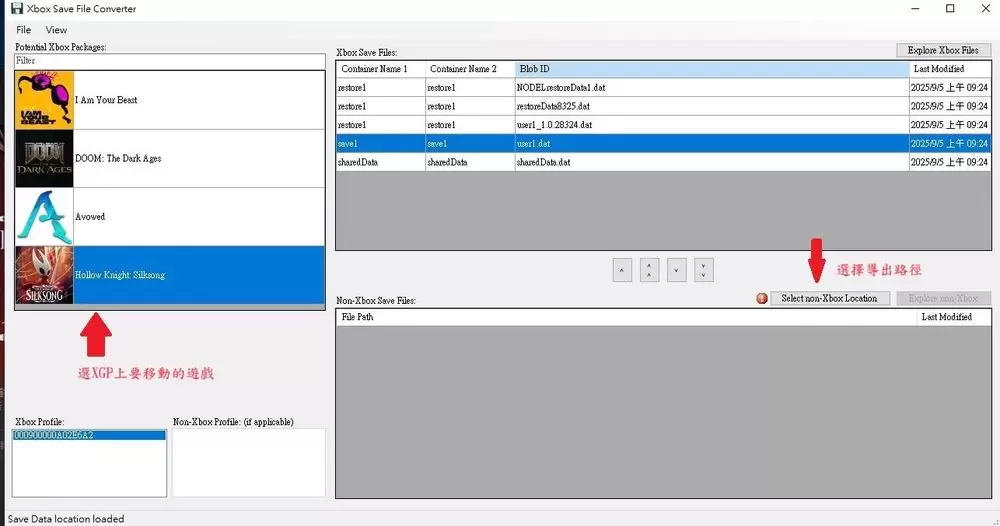Click the single down-arrow transfer button
This screenshot has width=1000, height=526.
pyautogui.click(x=676, y=270)
